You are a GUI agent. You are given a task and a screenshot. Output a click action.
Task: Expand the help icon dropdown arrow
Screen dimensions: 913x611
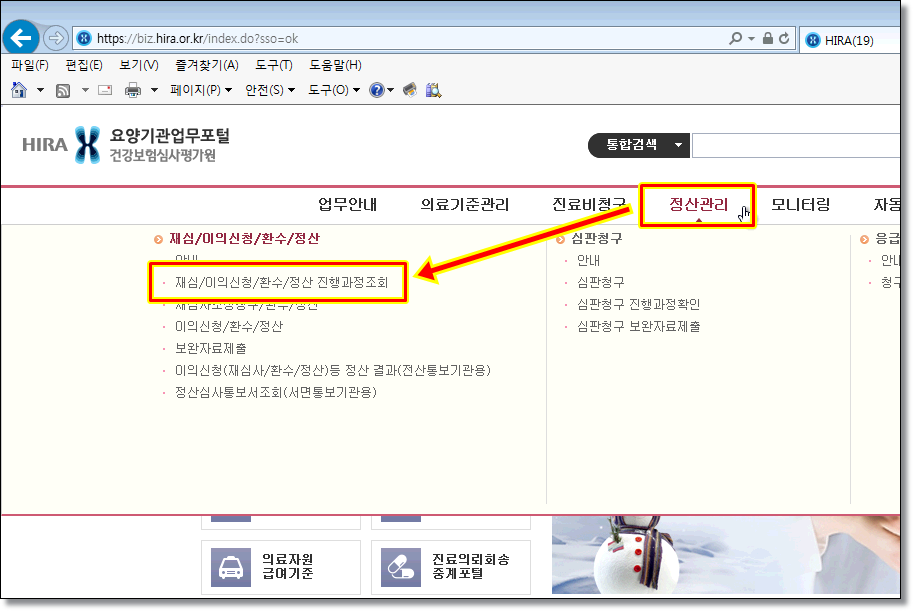click(391, 90)
